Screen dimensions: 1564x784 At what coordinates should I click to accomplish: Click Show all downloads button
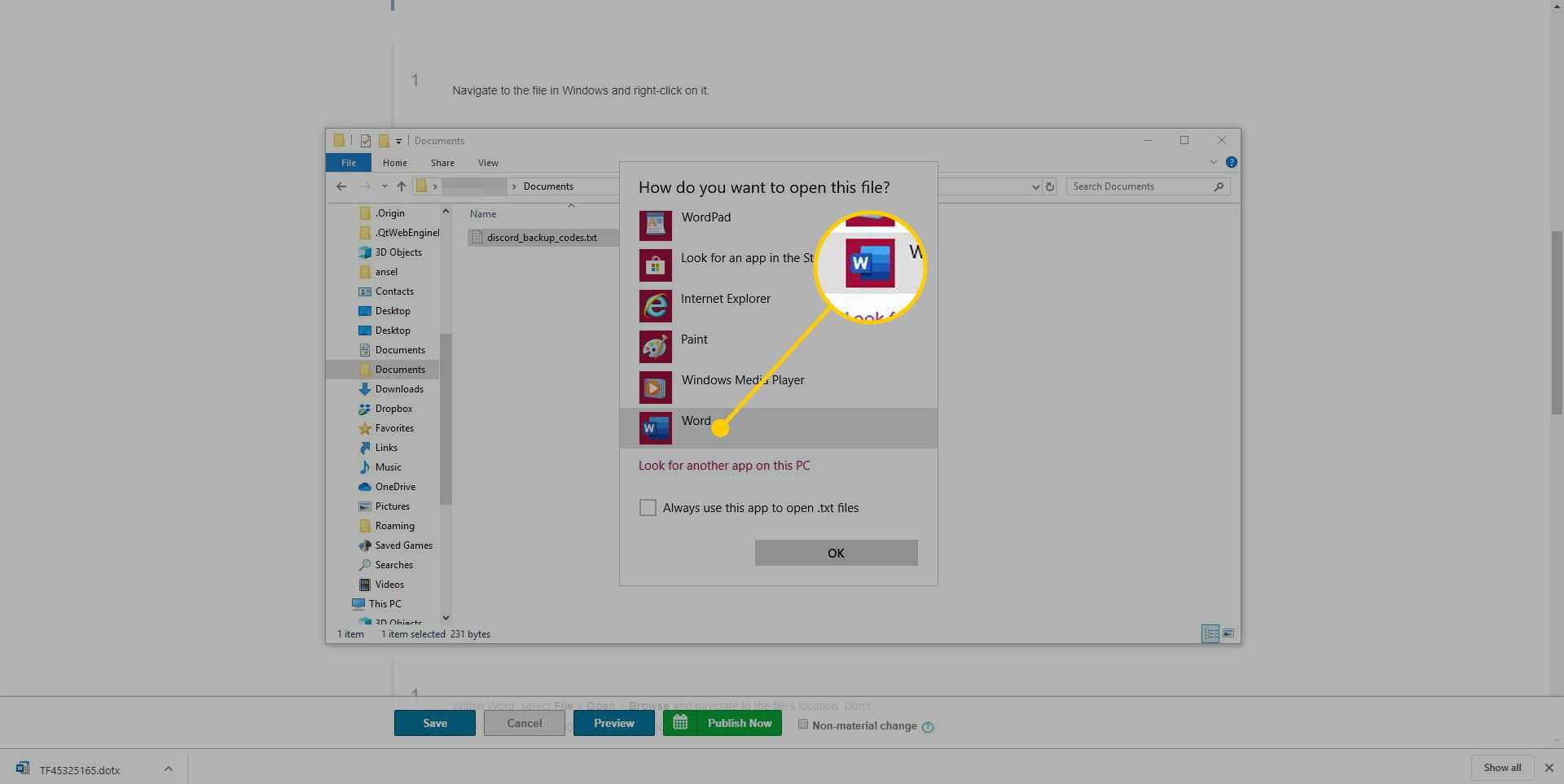[x=1502, y=768]
